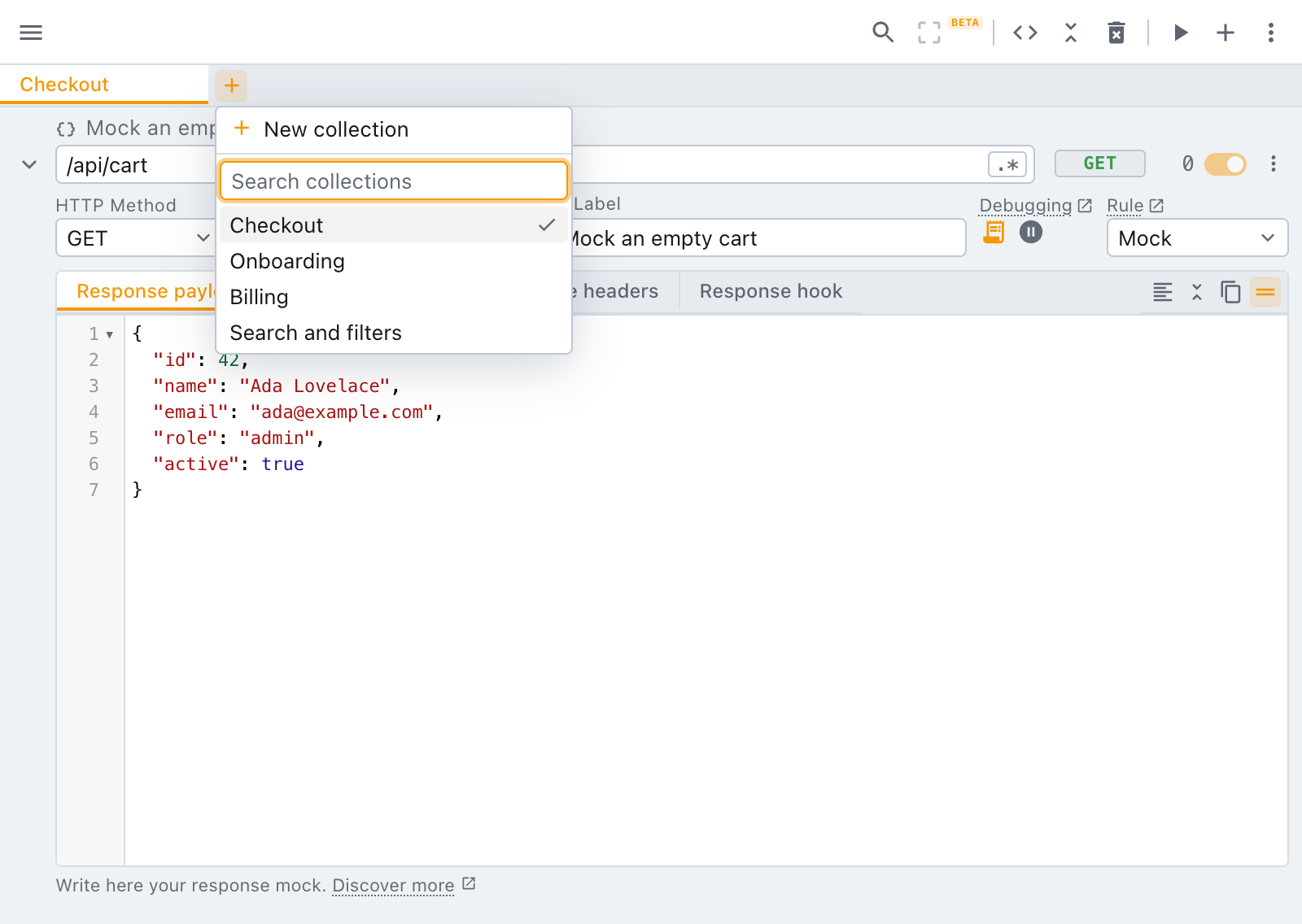Click the orange debugging log icon
Image resolution: width=1302 pixels, height=924 pixels.
pos(994,233)
